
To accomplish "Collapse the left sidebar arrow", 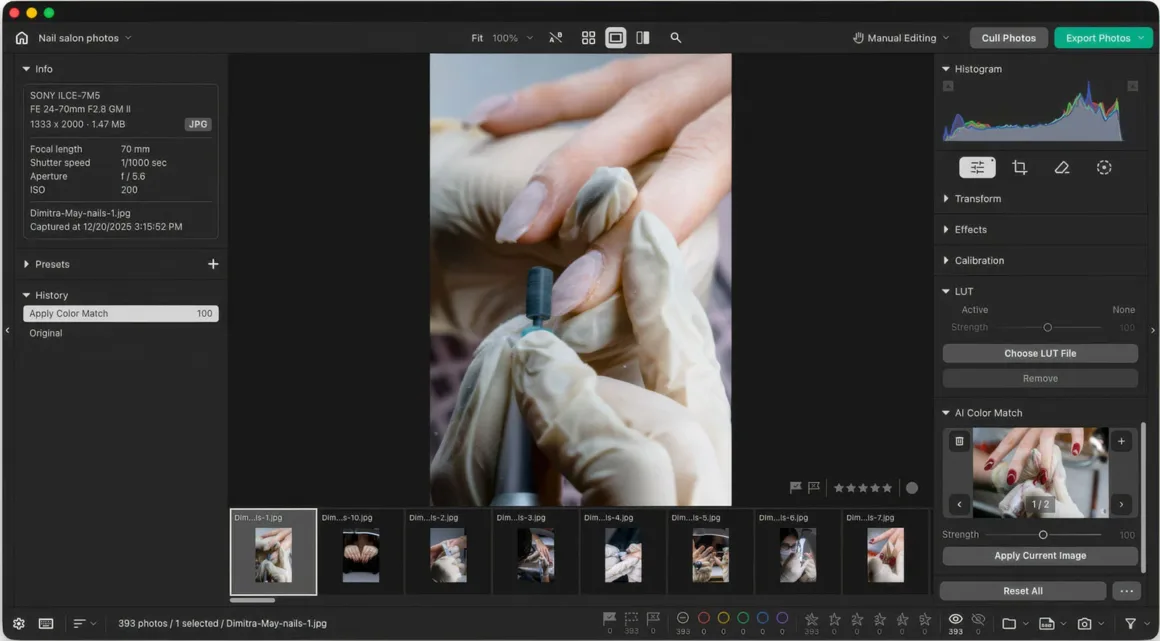I will click(7, 330).
